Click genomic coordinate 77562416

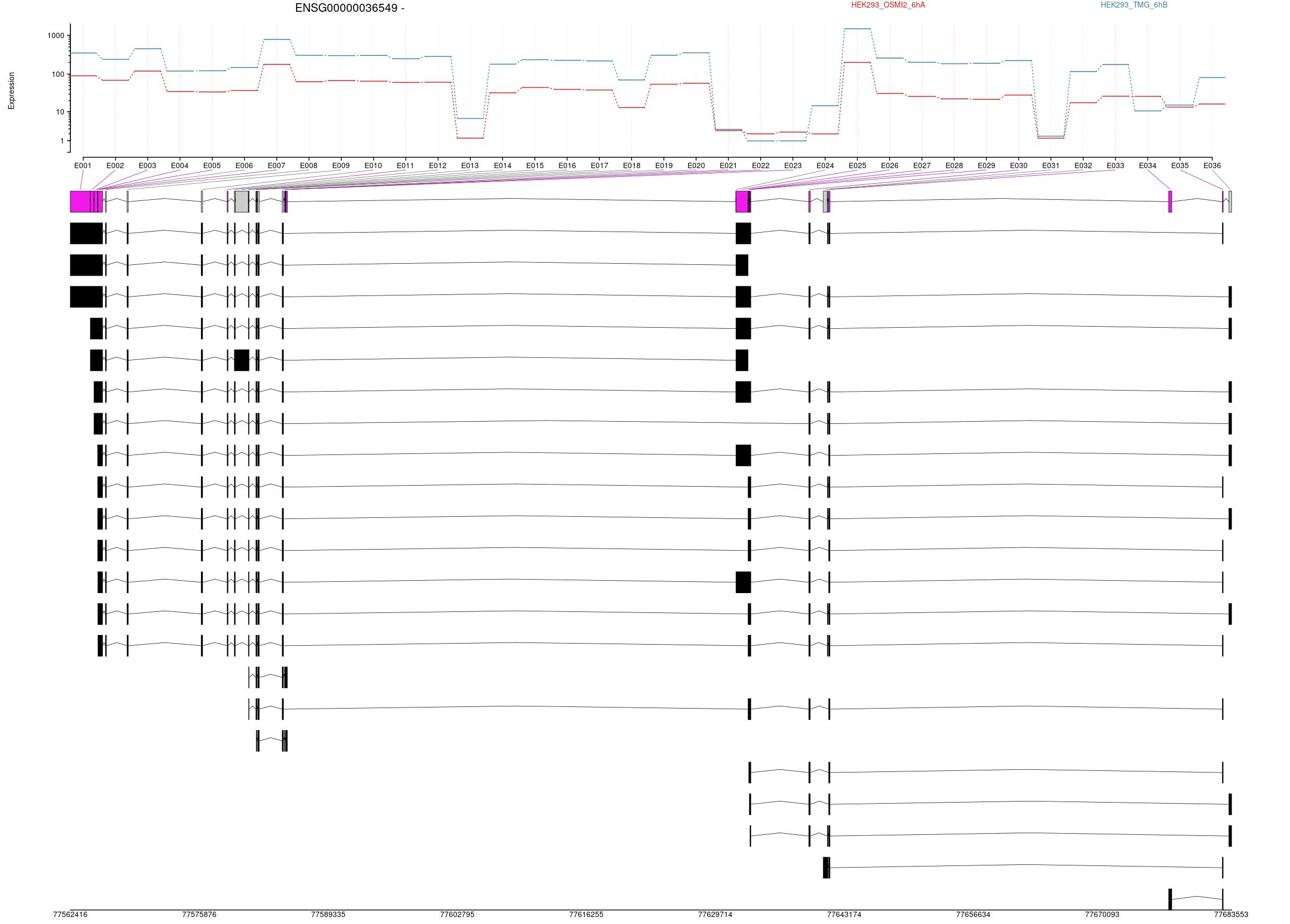[70, 914]
